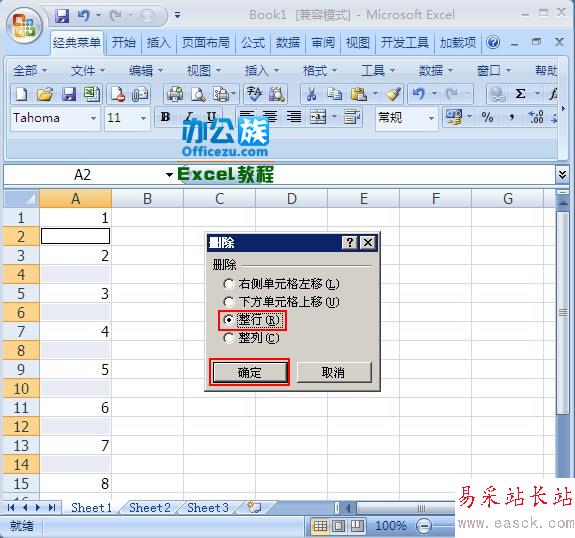Open the Sheet2 worksheet tab
Viewport: 575px width, 538px height.
click(150, 508)
